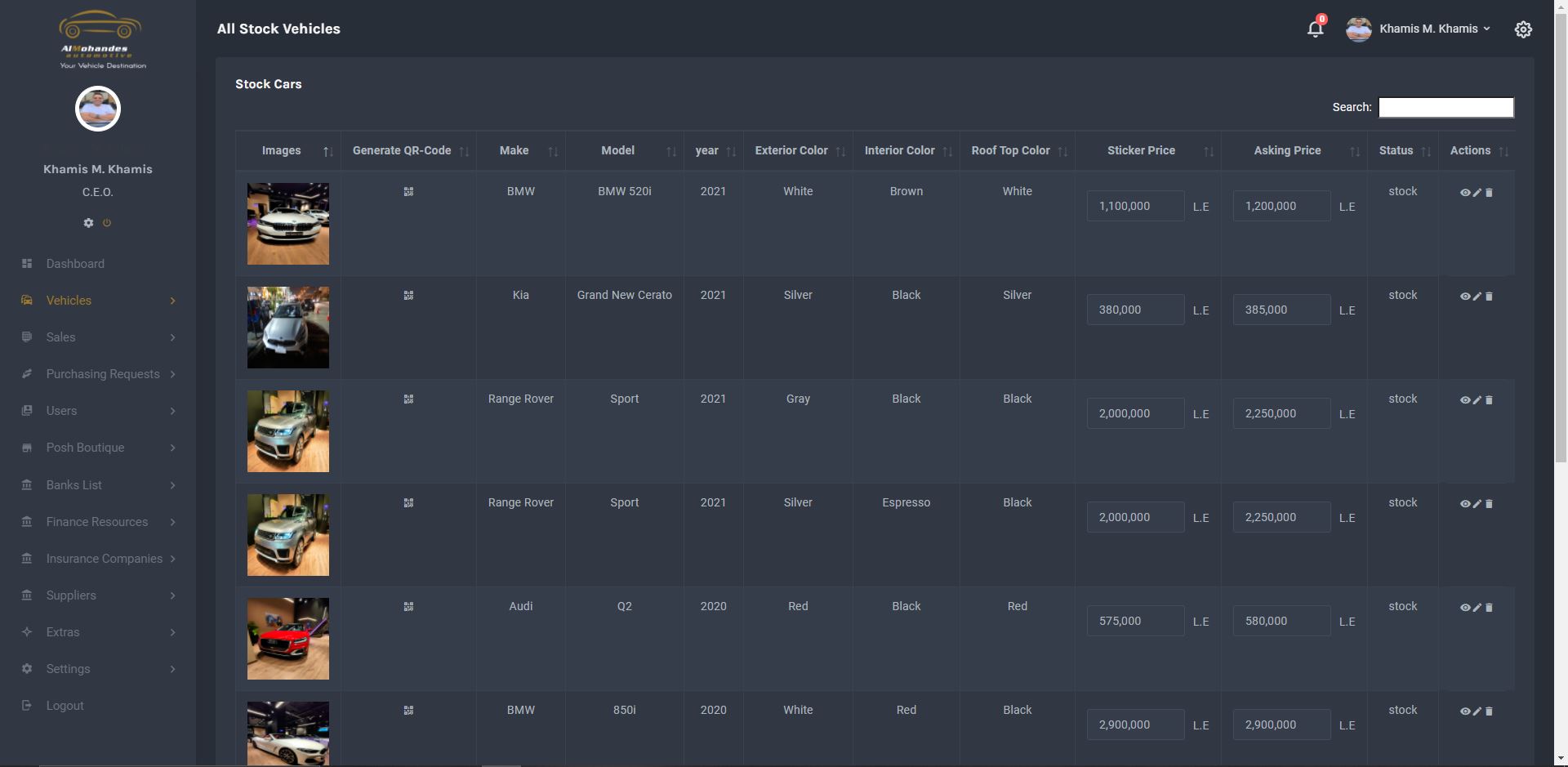Image resolution: width=1568 pixels, height=767 pixels.
Task: Delete the BMW 520i entry
Action: click(x=1489, y=193)
